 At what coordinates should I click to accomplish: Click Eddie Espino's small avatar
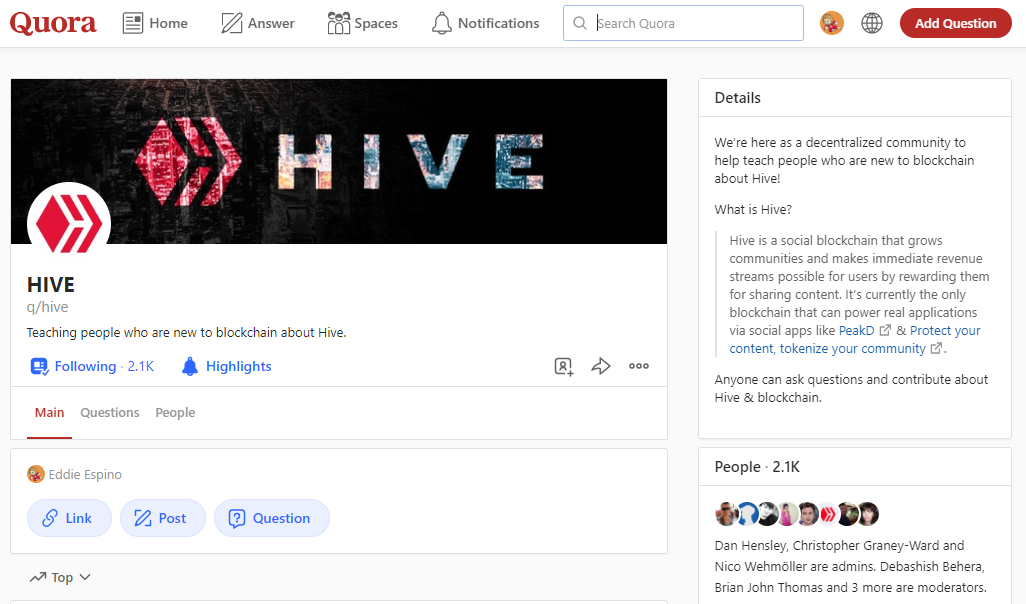tap(35, 474)
